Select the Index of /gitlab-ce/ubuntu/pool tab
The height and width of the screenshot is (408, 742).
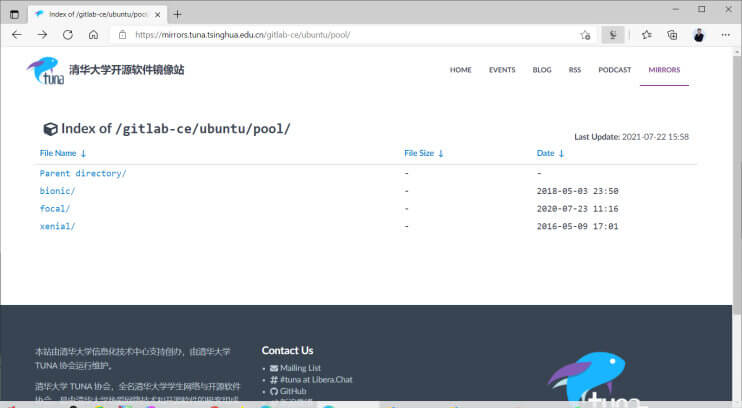click(x=97, y=15)
